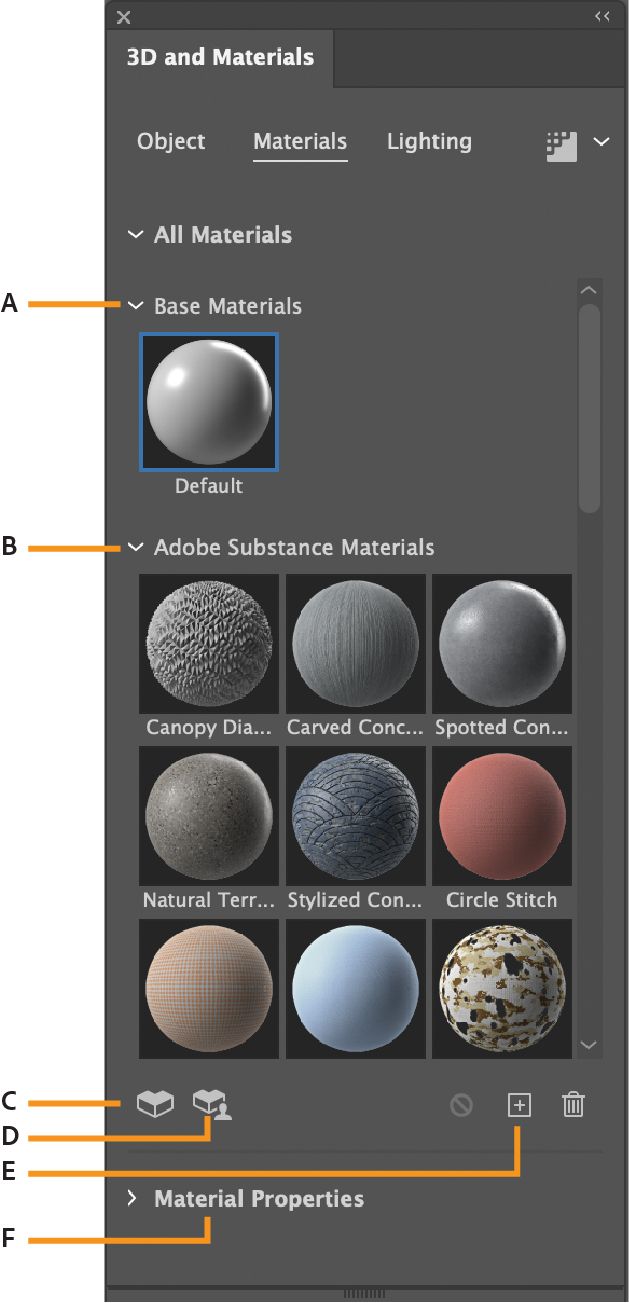Open the Lighting tab
The image size is (629, 1303).
click(429, 142)
